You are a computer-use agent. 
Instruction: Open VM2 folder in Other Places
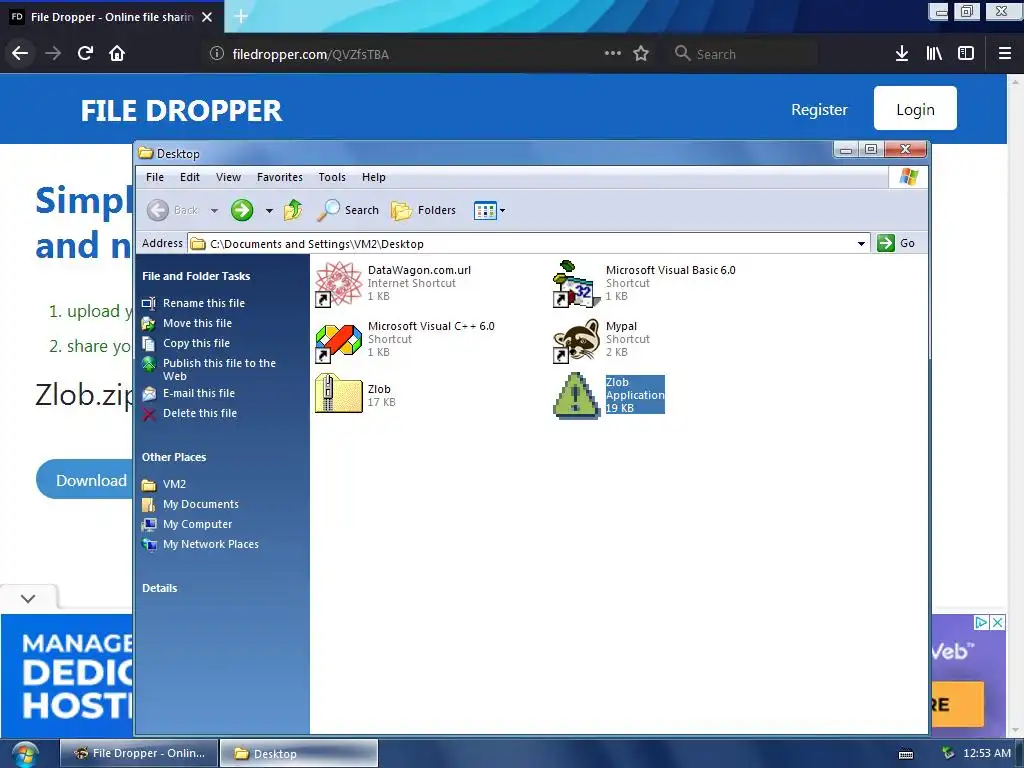[x=174, y=484]
